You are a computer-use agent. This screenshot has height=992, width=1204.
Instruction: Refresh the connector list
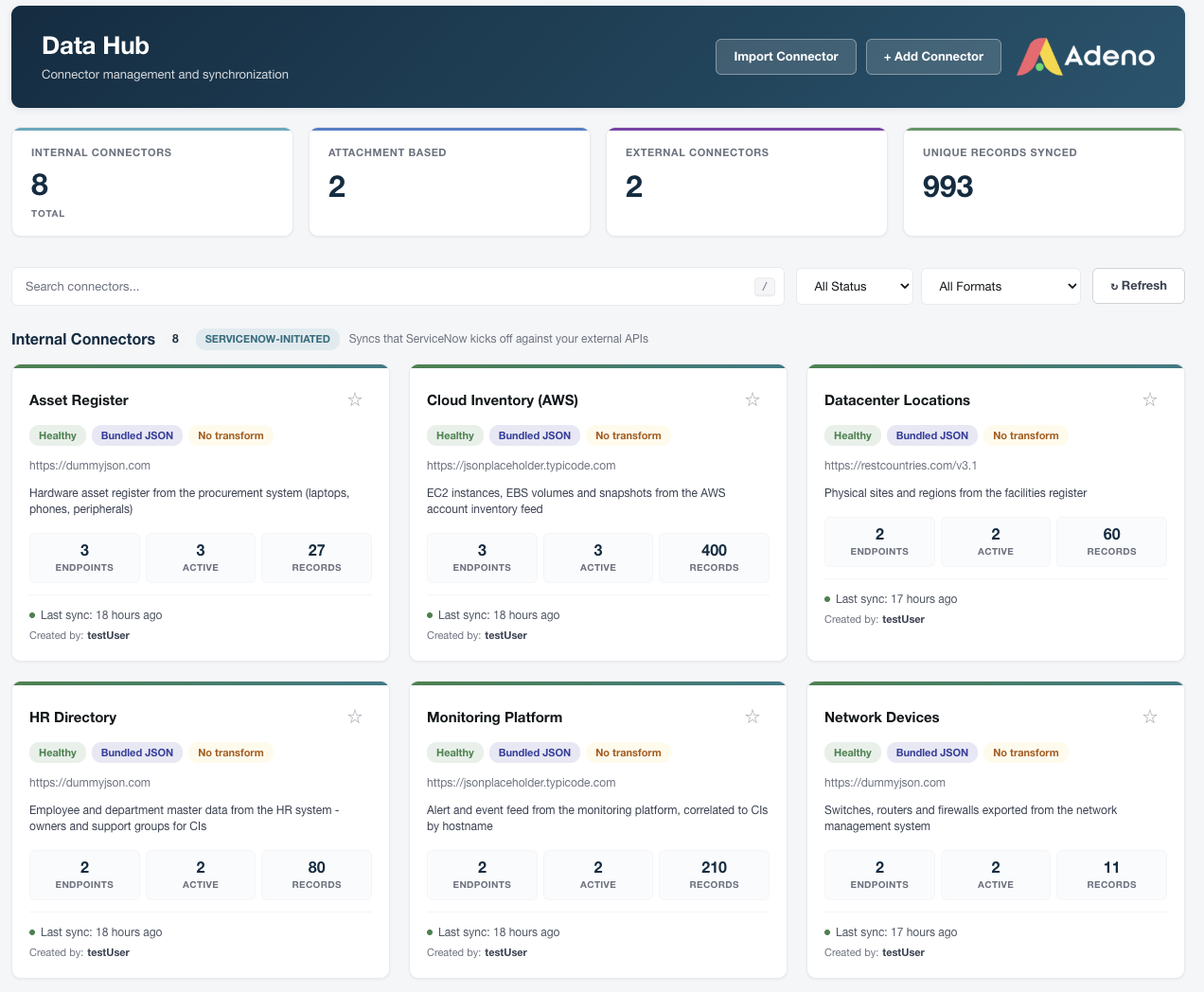(1139, 286)
